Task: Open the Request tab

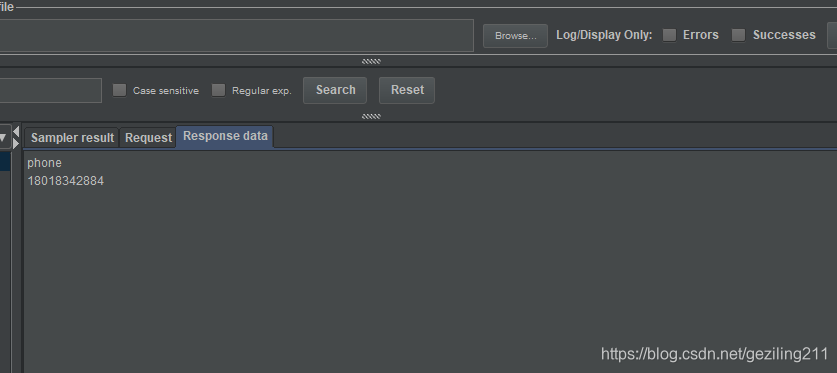Action: 148,138
